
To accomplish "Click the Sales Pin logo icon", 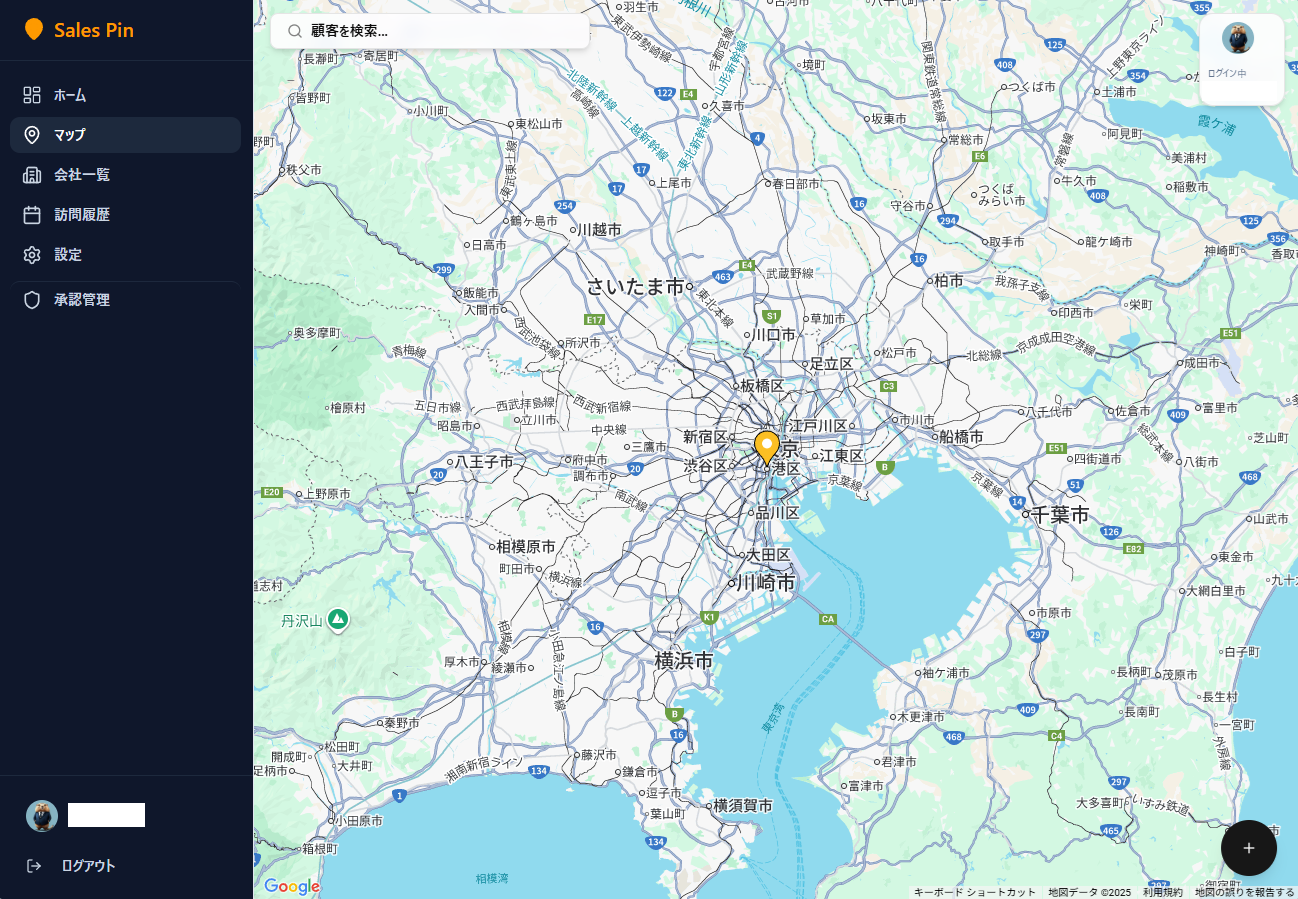I will 34,30.
